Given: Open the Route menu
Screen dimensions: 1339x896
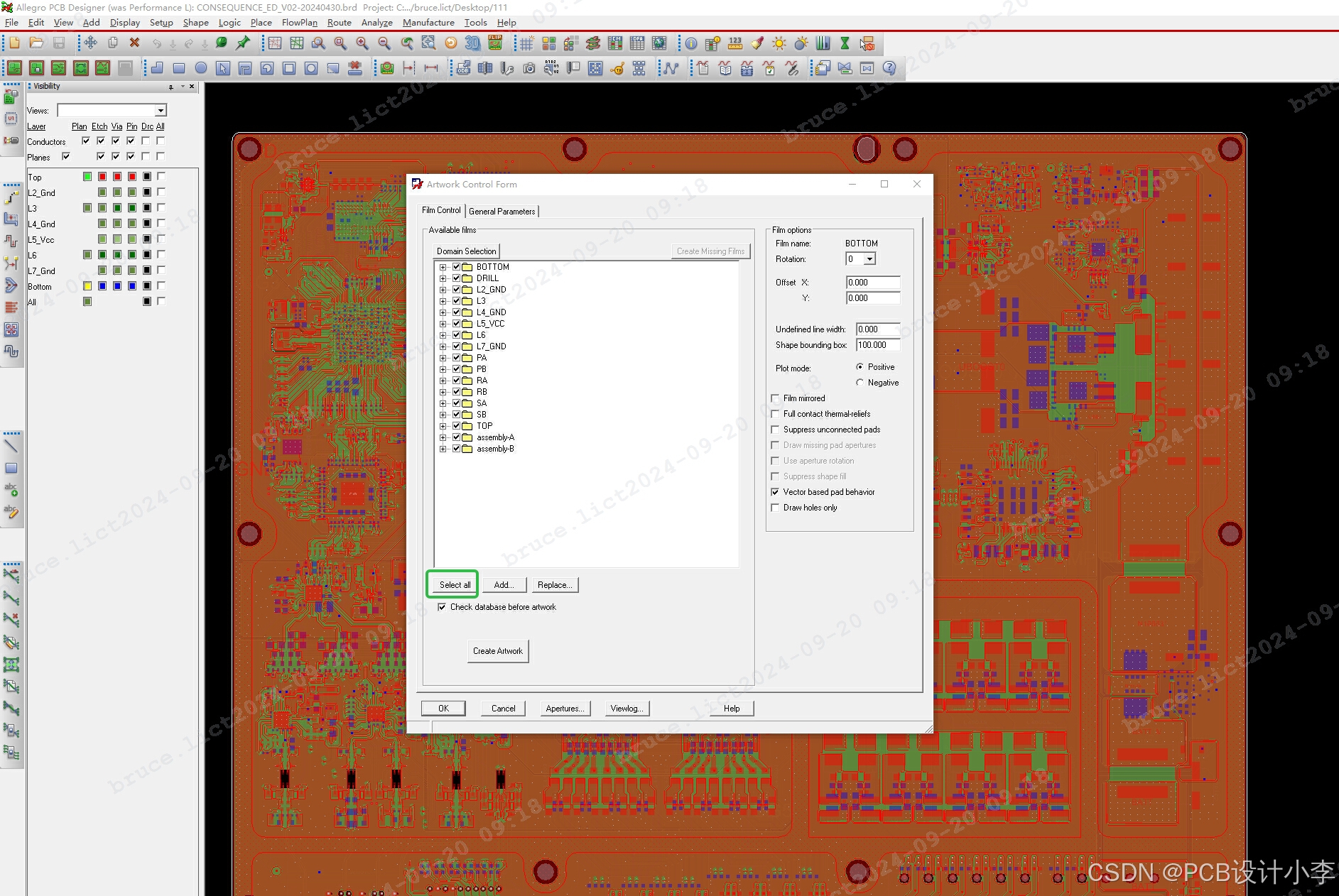Looking at the screenshot, I should click(x=340, y=23).
